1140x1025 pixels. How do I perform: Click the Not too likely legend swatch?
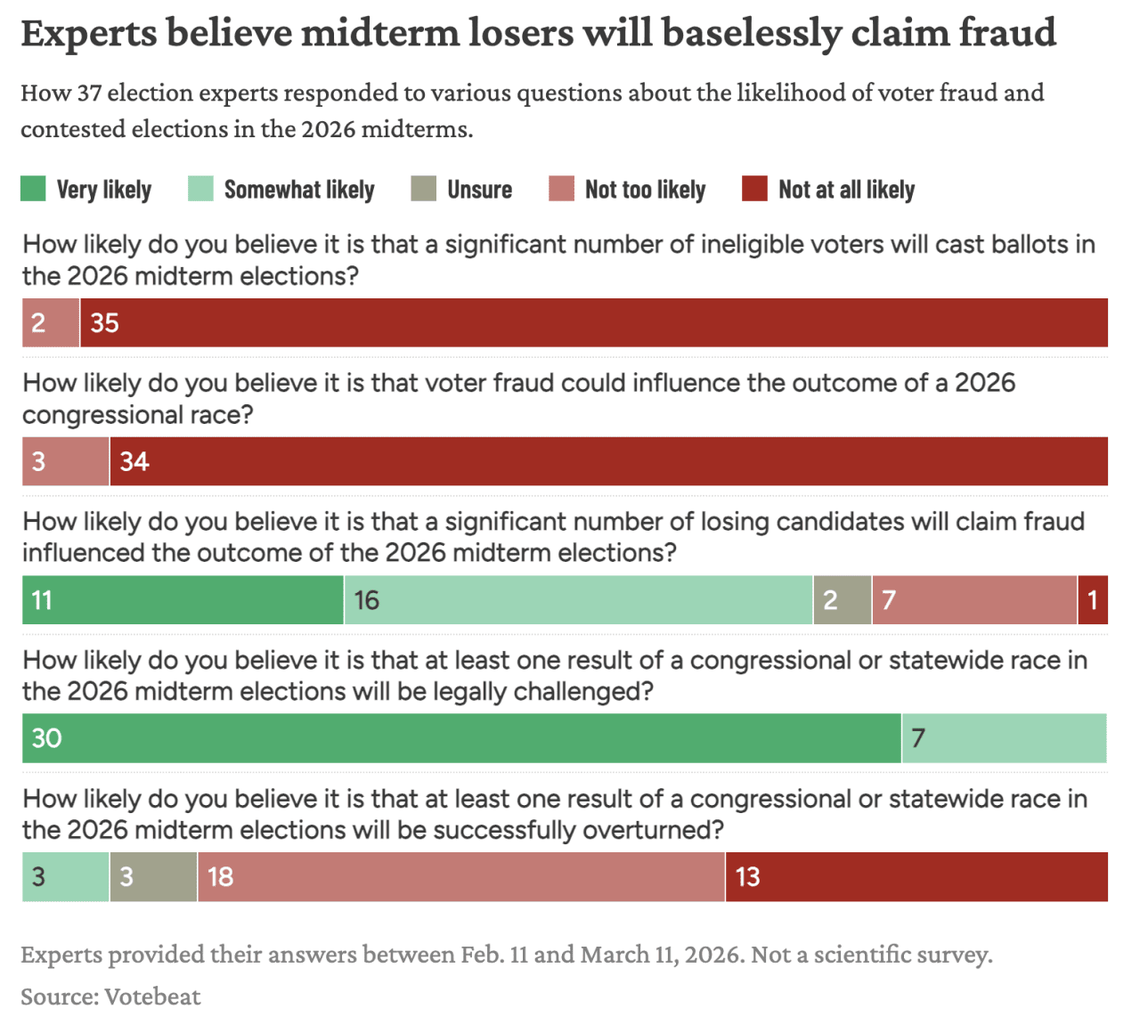click(562, 189)
